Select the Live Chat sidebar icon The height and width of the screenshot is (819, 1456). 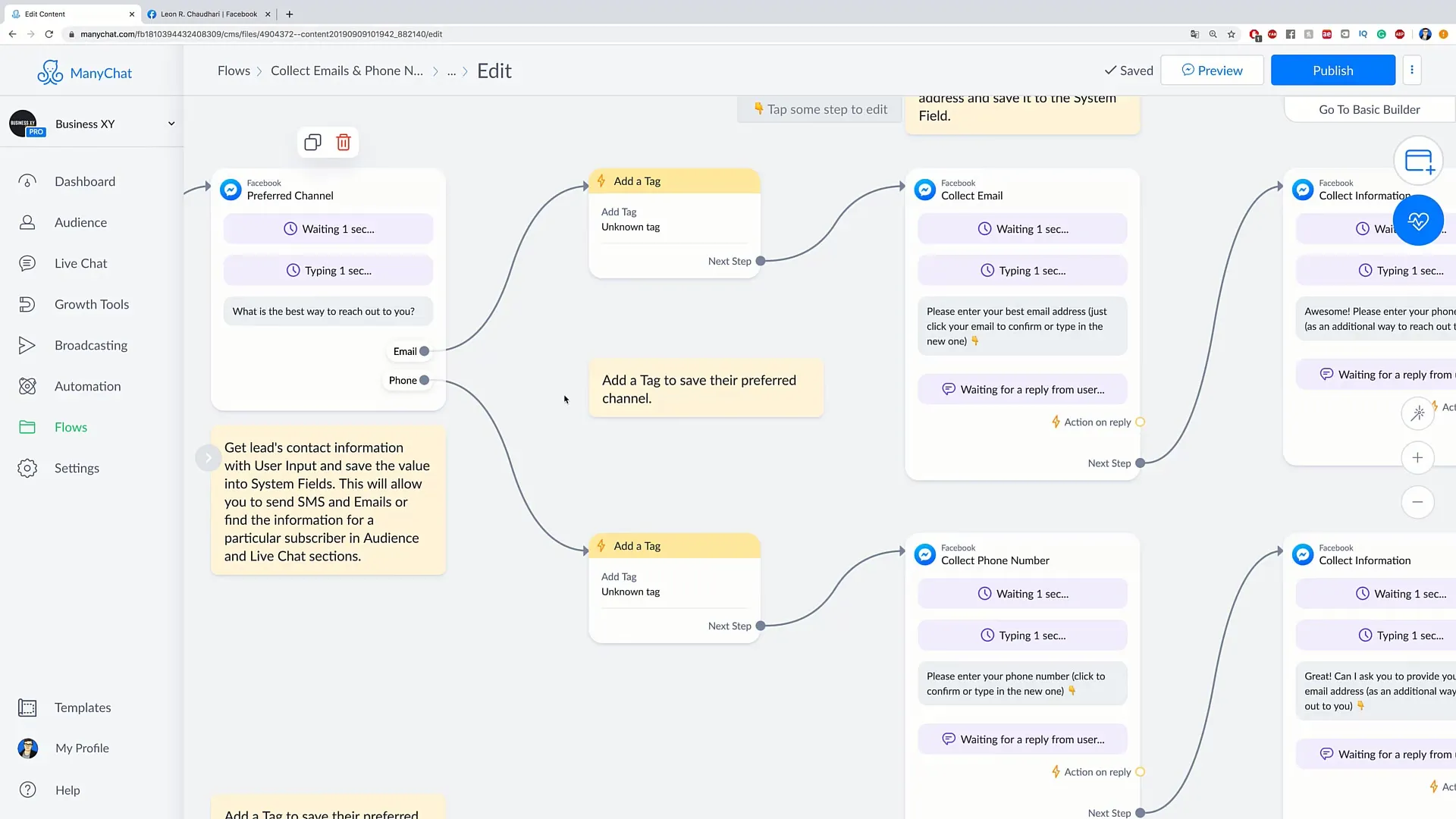(27, 263)
